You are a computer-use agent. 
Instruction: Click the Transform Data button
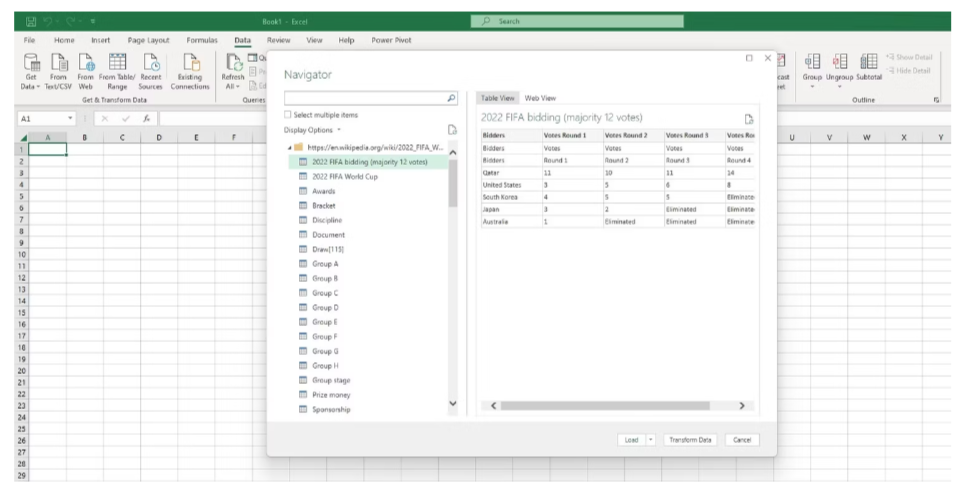click(690, 440)
